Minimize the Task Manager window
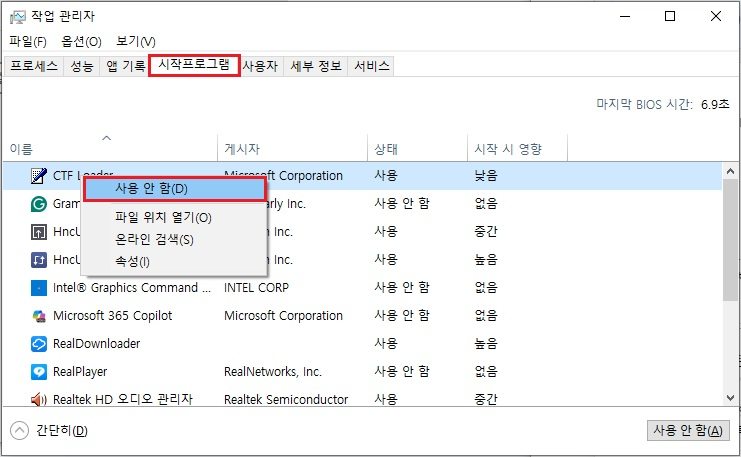The height and width of the screenshot is (457, 741). pos(625,17)
